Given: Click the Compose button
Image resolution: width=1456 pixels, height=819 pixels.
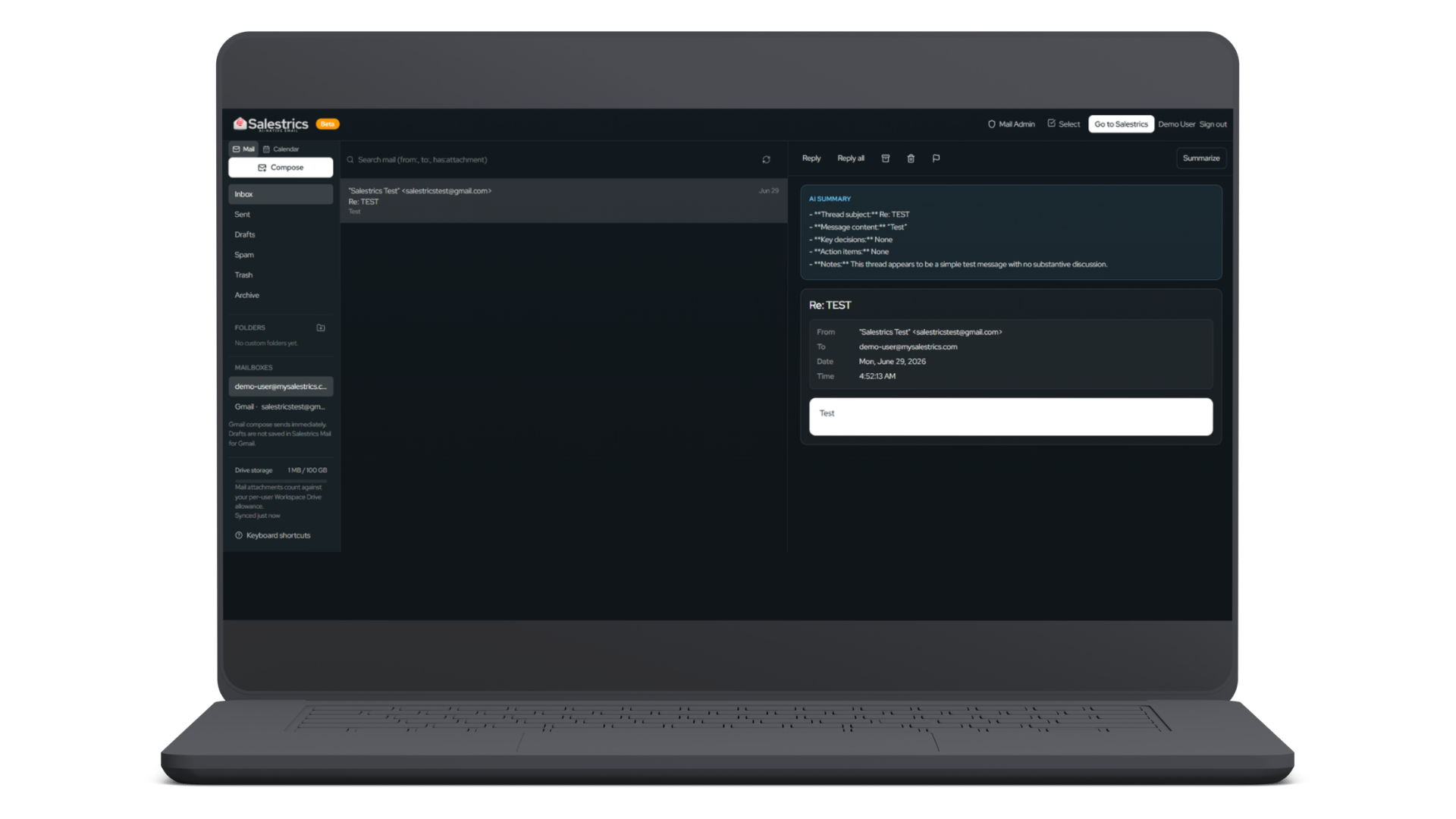Looking at the screenshot, I should tap(281, 168).
